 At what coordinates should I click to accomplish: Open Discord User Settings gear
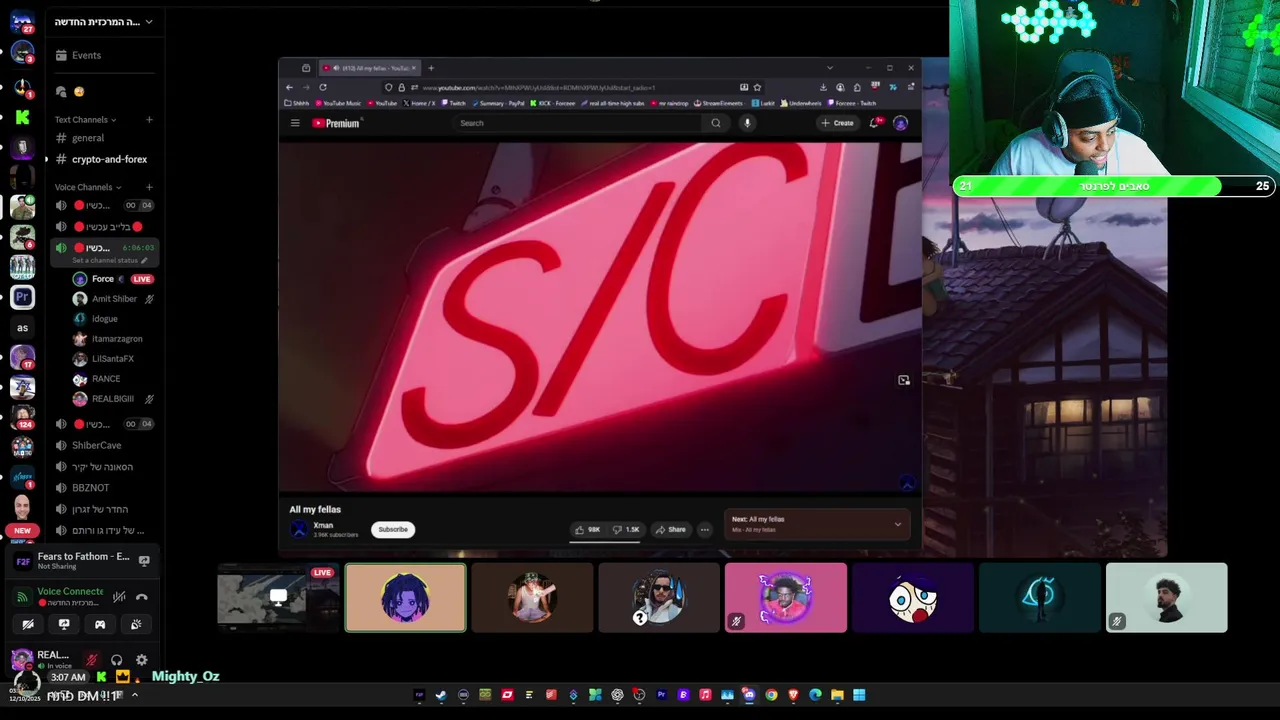tap(142, 660)
